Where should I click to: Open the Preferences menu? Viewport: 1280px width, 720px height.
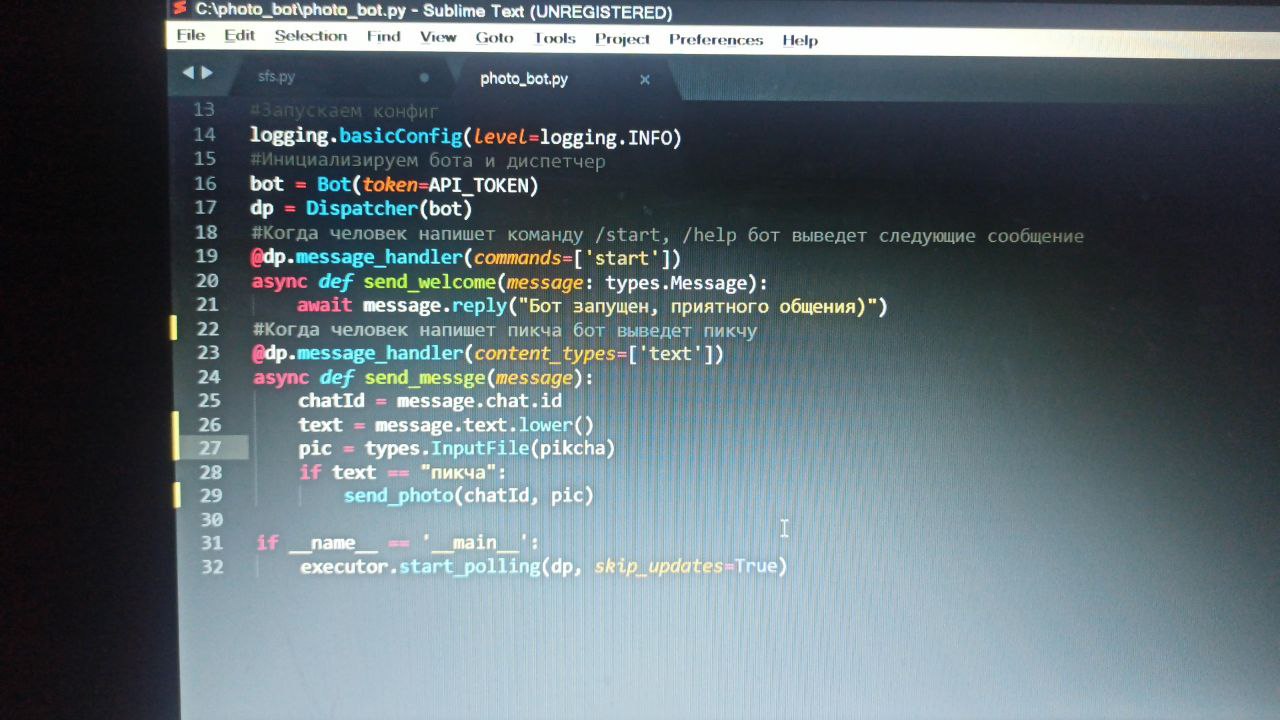tap(716, 40)
